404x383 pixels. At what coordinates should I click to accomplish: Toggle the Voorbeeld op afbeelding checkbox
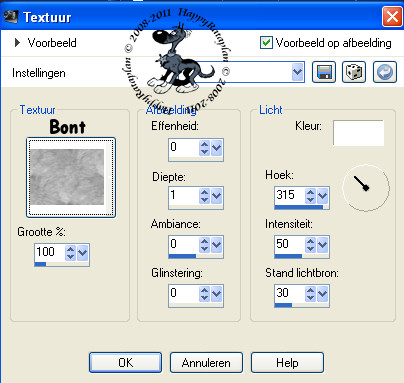click(x=266, y=43)
